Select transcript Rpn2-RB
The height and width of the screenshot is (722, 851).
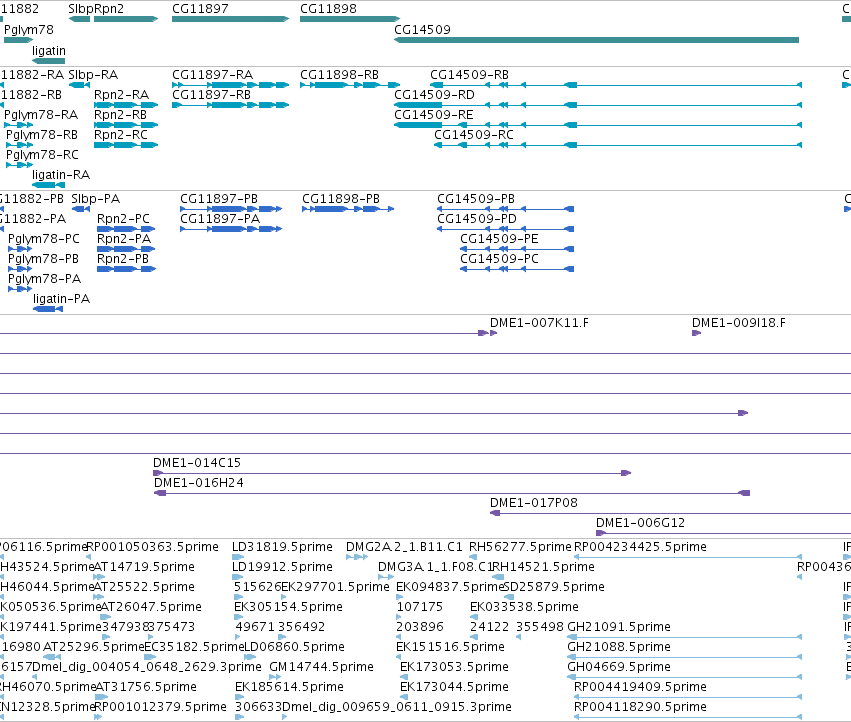pyautogui.click(x=120, y=115)
